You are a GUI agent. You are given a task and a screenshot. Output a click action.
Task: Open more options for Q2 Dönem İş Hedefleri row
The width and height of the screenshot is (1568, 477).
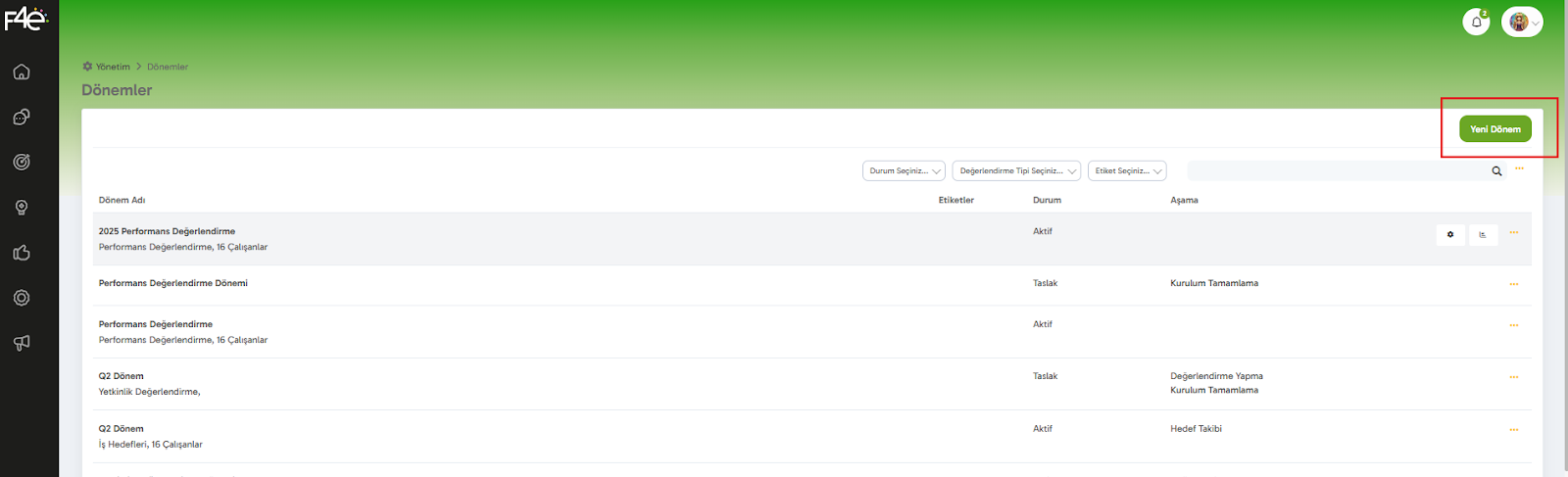1514,430
